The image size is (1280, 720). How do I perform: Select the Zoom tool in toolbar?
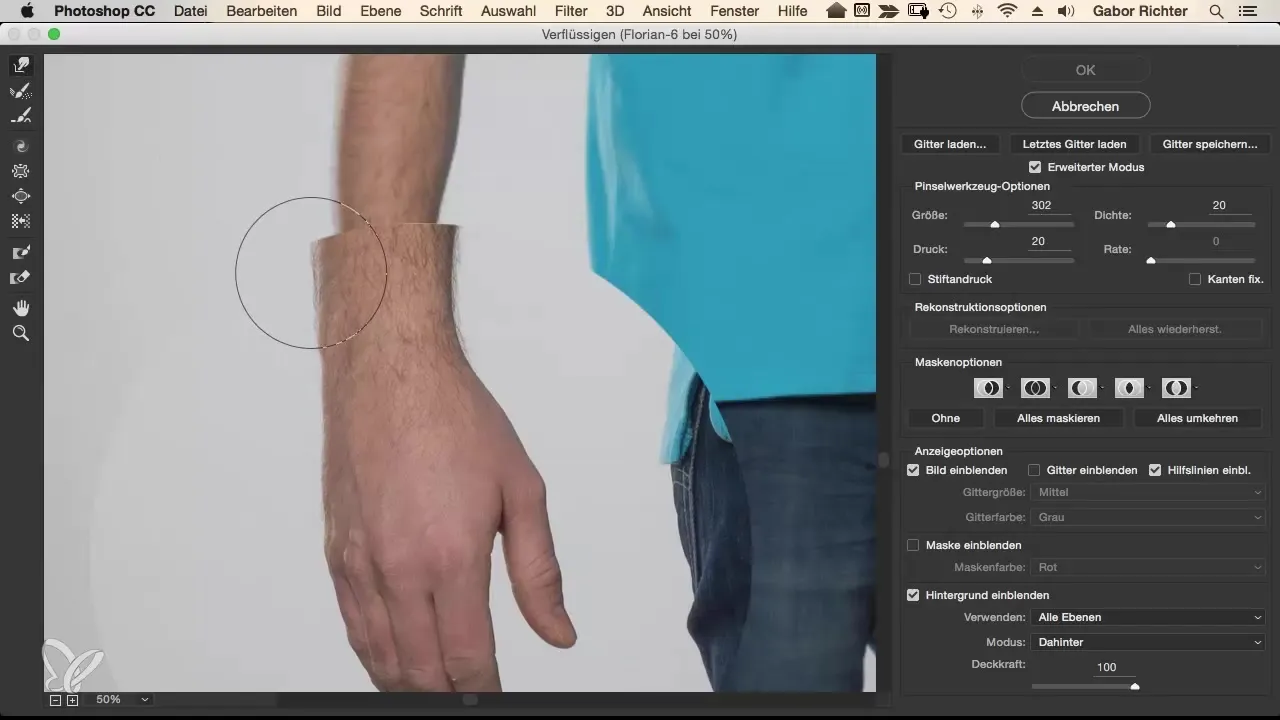(x=21, y=333)
